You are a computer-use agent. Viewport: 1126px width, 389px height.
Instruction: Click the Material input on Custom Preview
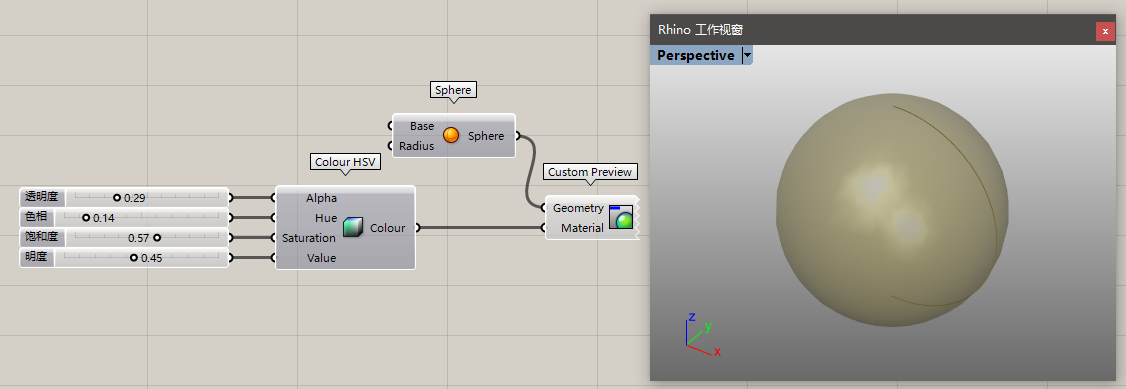pos(582,228)
